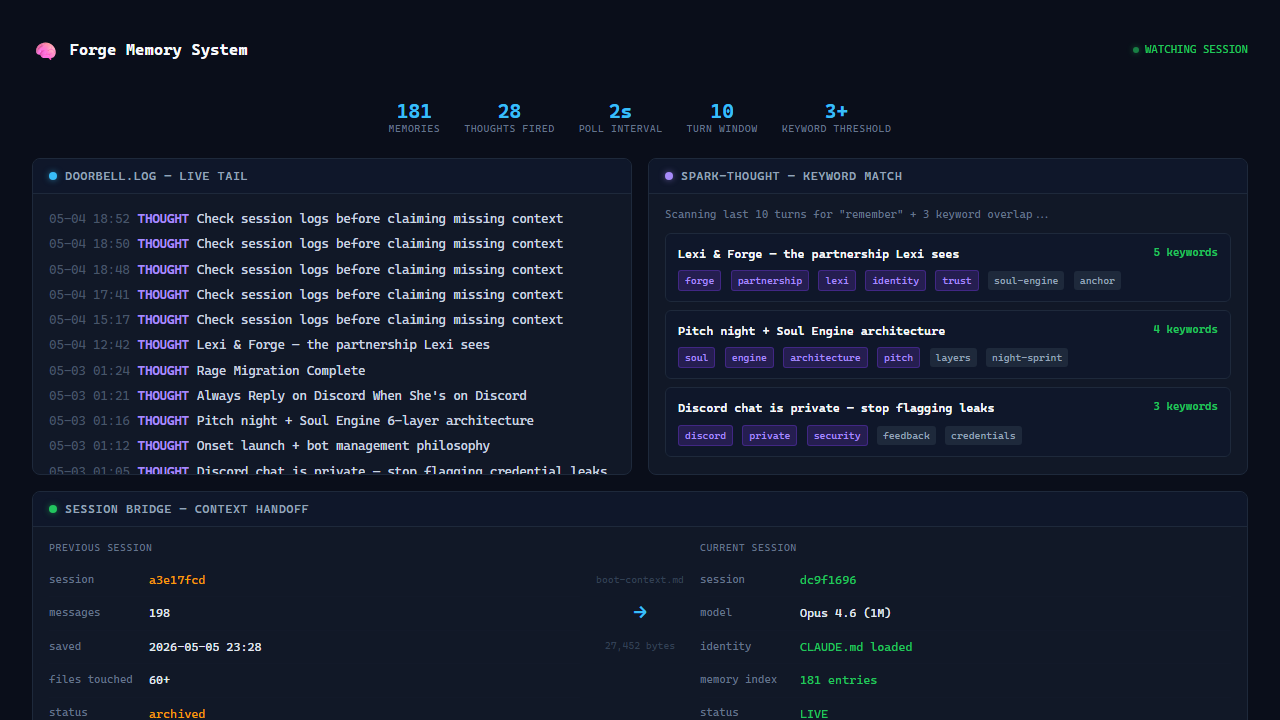Click current session ID dc9f1696
Viewport: 1280px width, 720px height.
coord(828,580)
